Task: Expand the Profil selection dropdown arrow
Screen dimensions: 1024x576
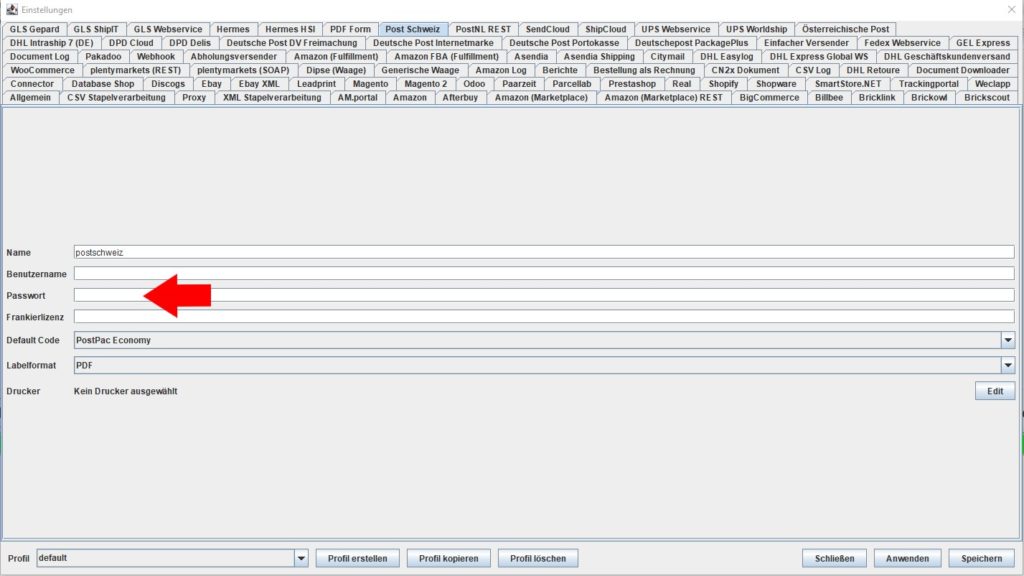Action: [301, 558]
